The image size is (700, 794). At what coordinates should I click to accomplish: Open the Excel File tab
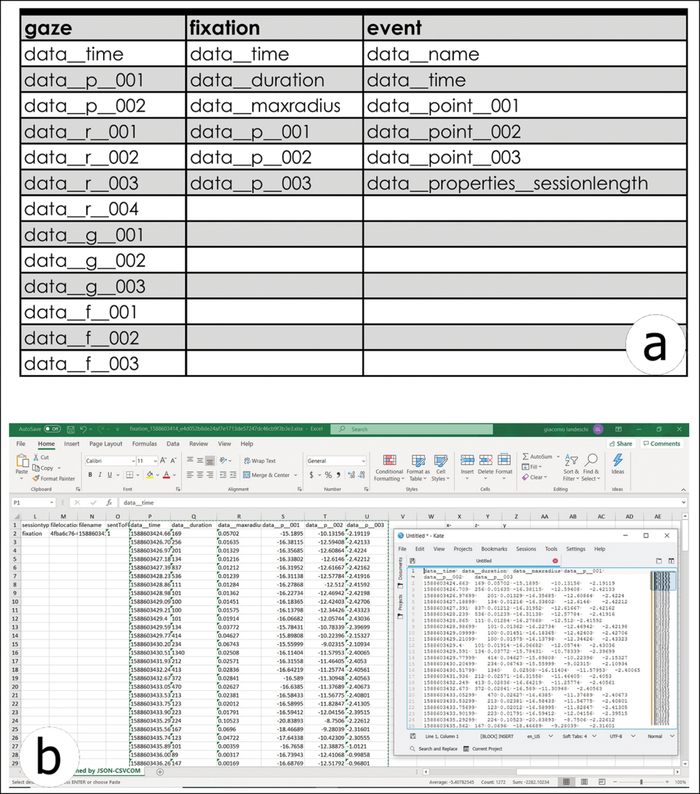21,444
